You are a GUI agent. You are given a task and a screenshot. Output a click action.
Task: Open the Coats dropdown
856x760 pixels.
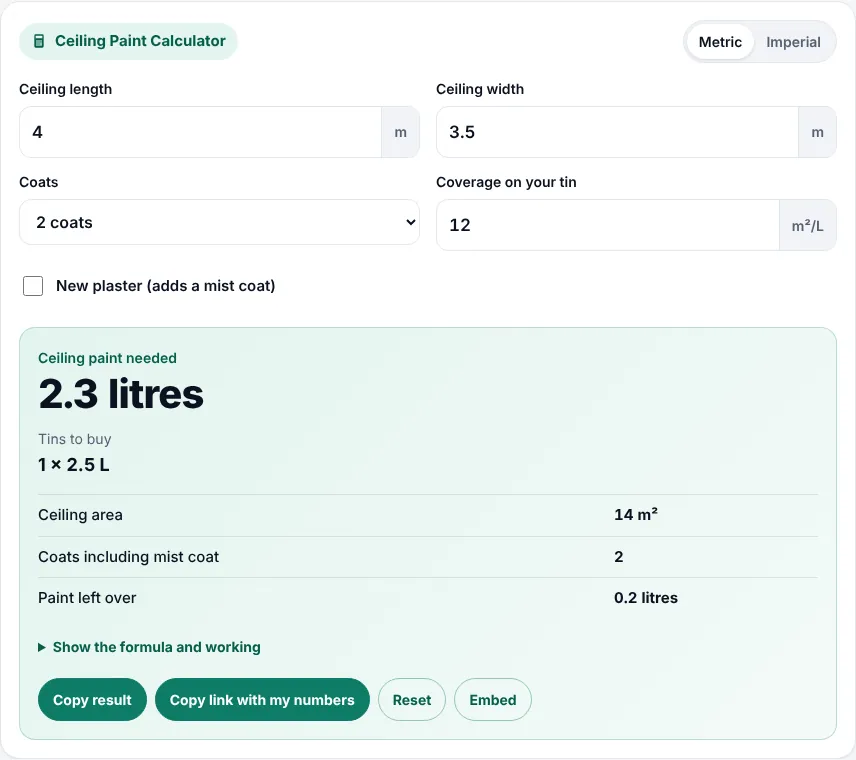[x=219, y=222]
